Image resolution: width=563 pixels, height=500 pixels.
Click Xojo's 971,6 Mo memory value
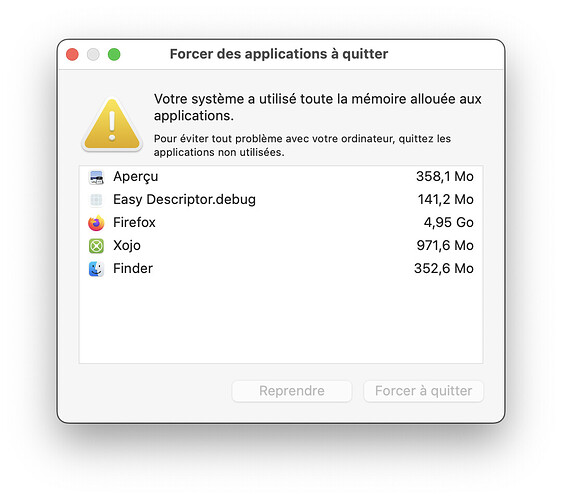445,246
